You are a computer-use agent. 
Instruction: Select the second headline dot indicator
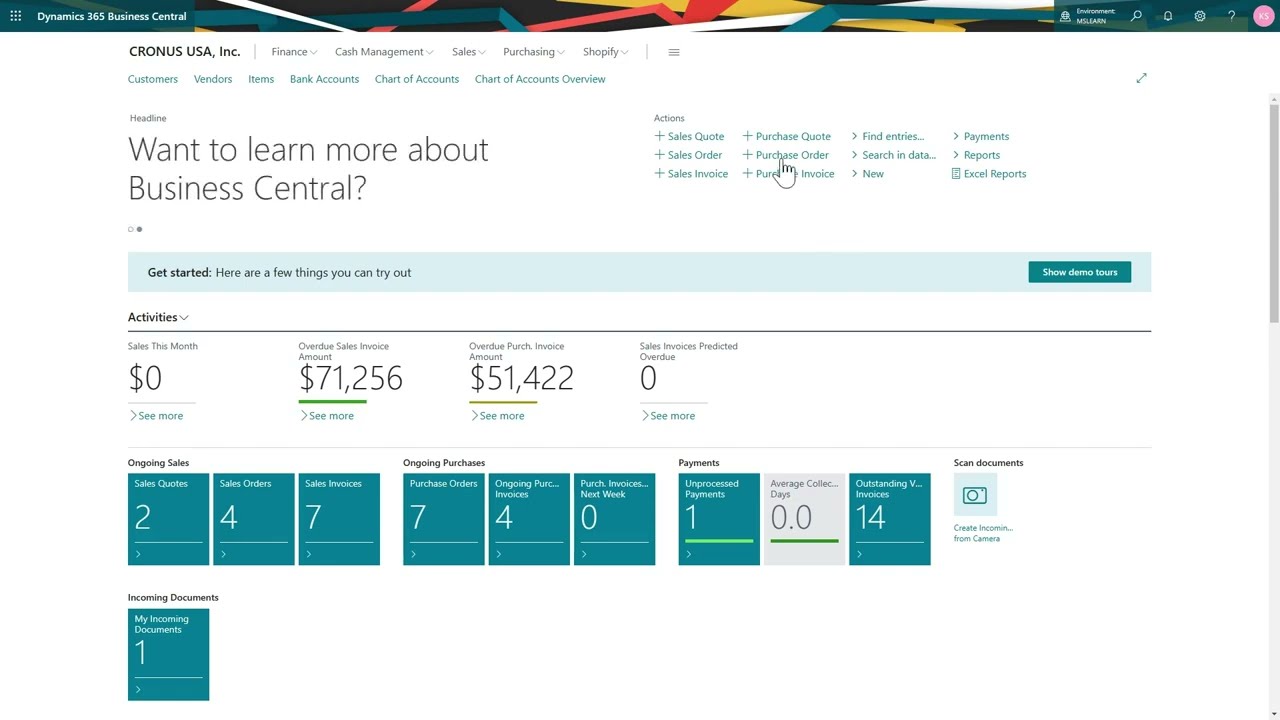point(139,229)
